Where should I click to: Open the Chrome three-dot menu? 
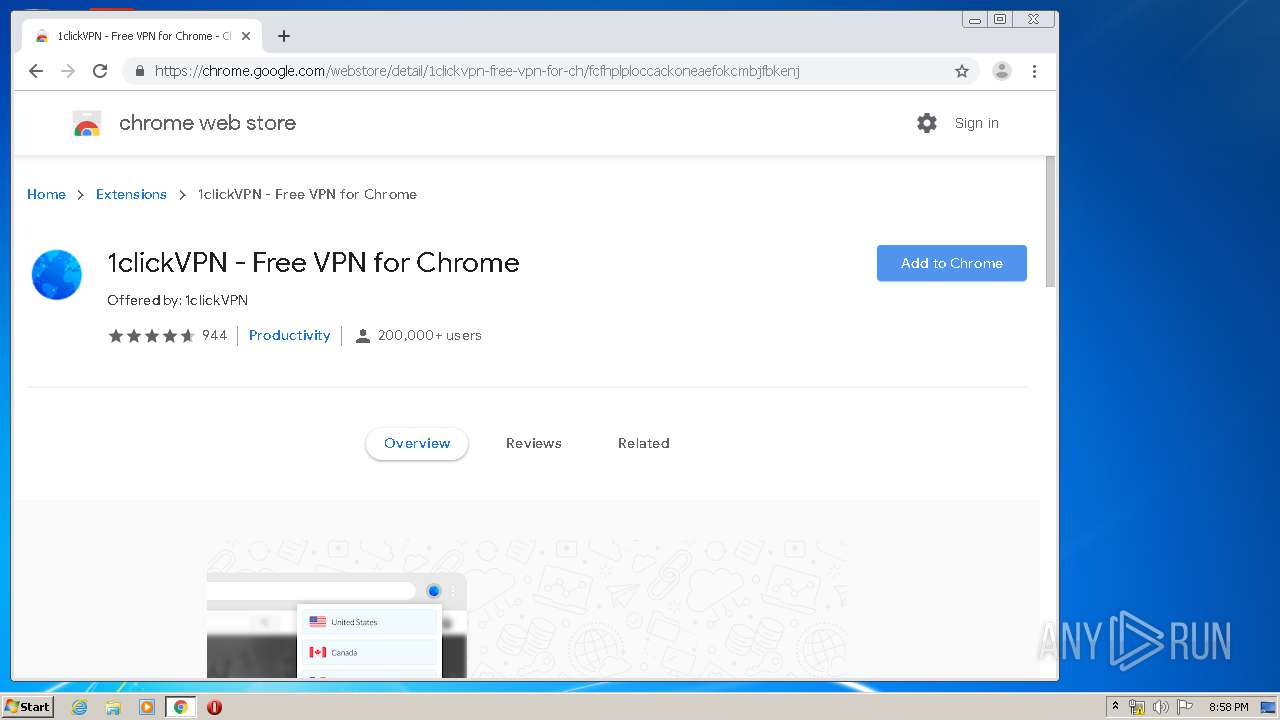coord(1034,71)
